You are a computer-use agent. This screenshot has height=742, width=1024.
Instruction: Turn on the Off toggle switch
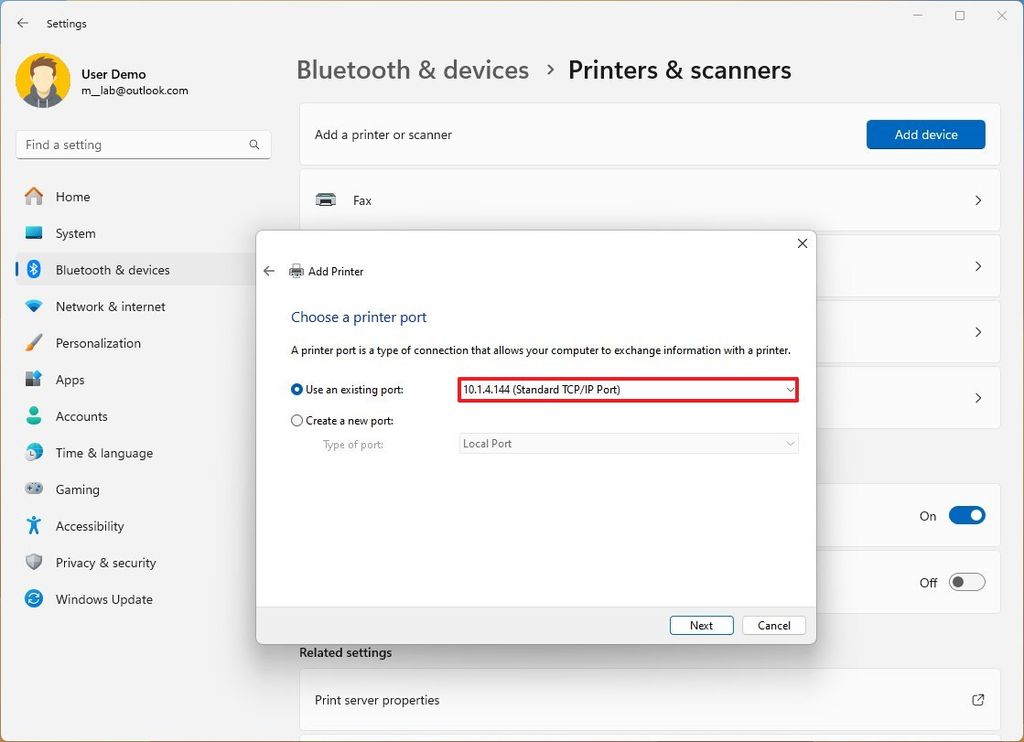(x=966, y=581)
